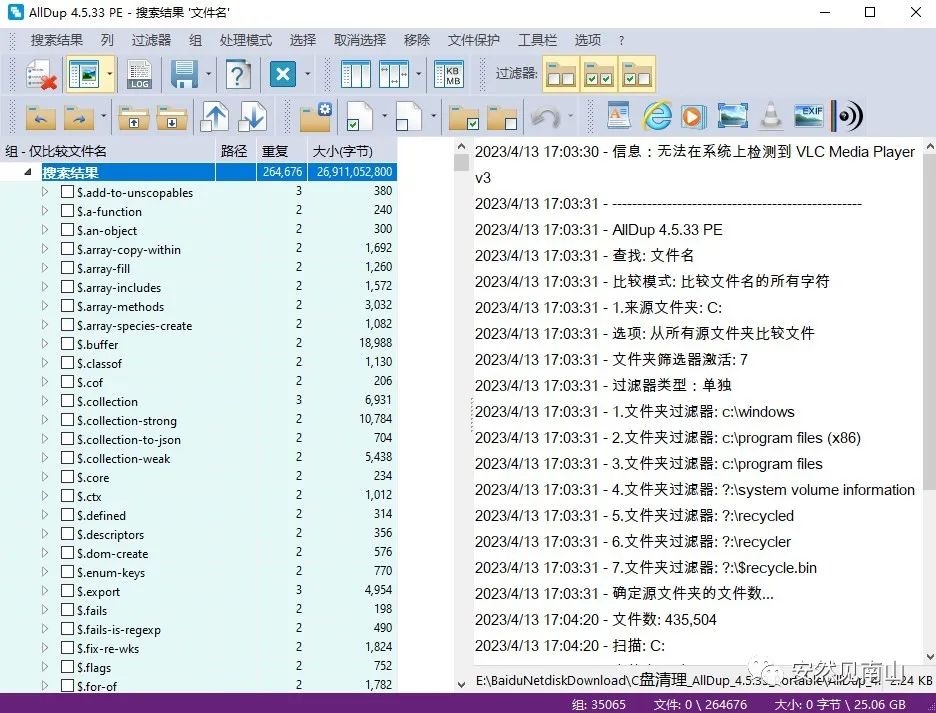Click the Internet Explorer viewer icon
The image size is (936, 713).
(657, 115)
